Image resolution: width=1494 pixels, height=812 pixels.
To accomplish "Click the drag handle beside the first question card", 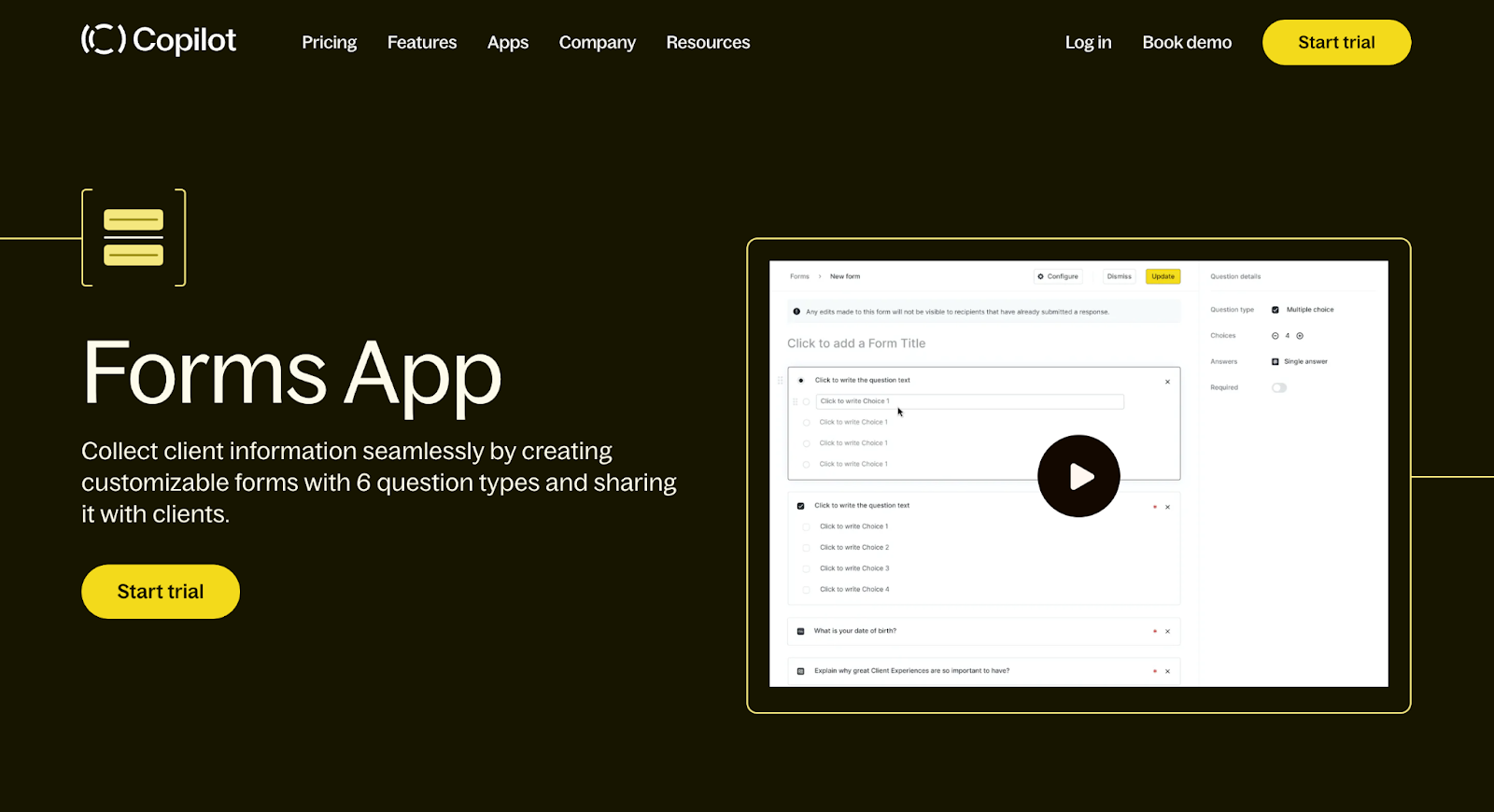I will click(x=781, y=381).
